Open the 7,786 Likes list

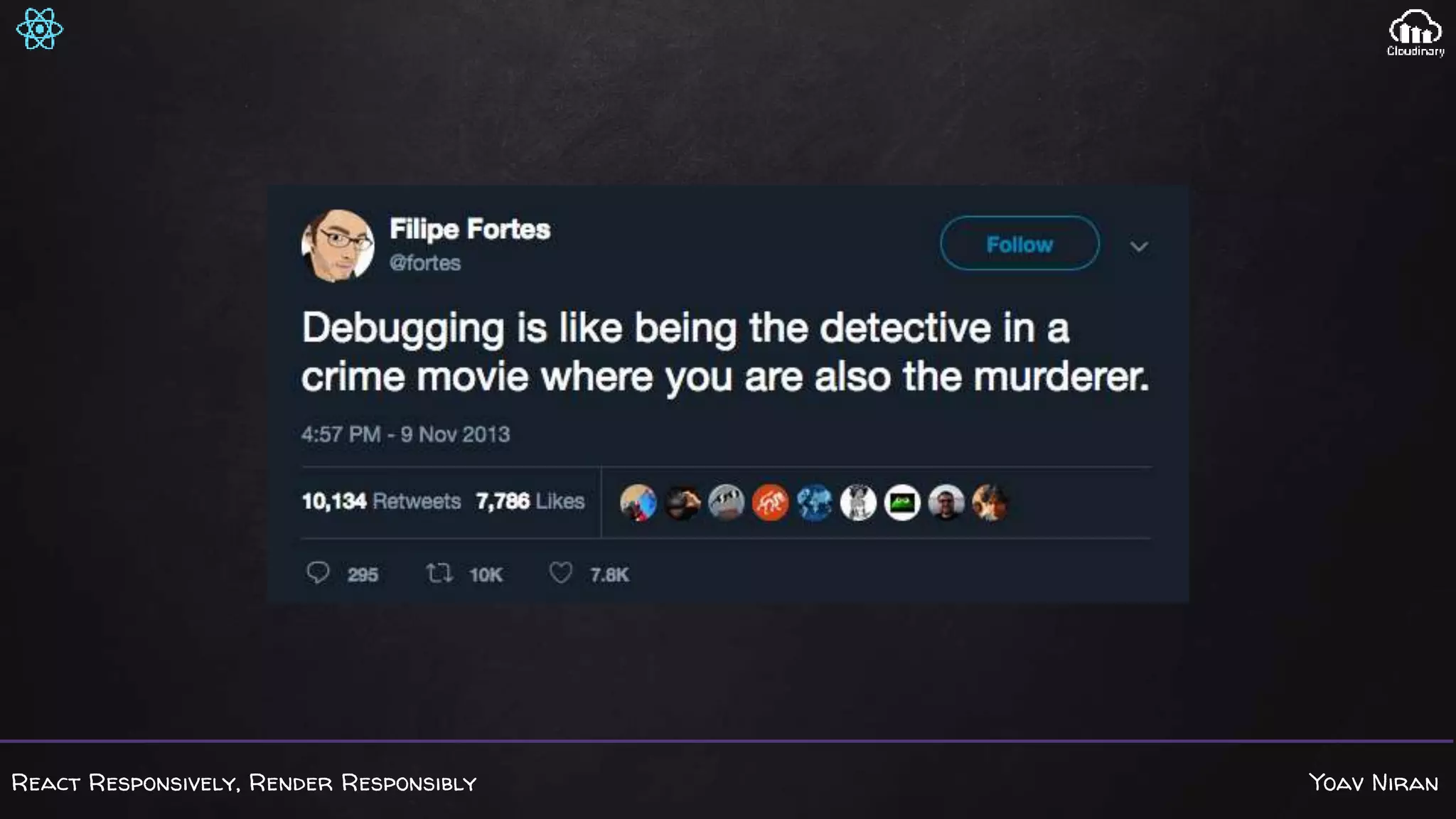click(530, 501)
